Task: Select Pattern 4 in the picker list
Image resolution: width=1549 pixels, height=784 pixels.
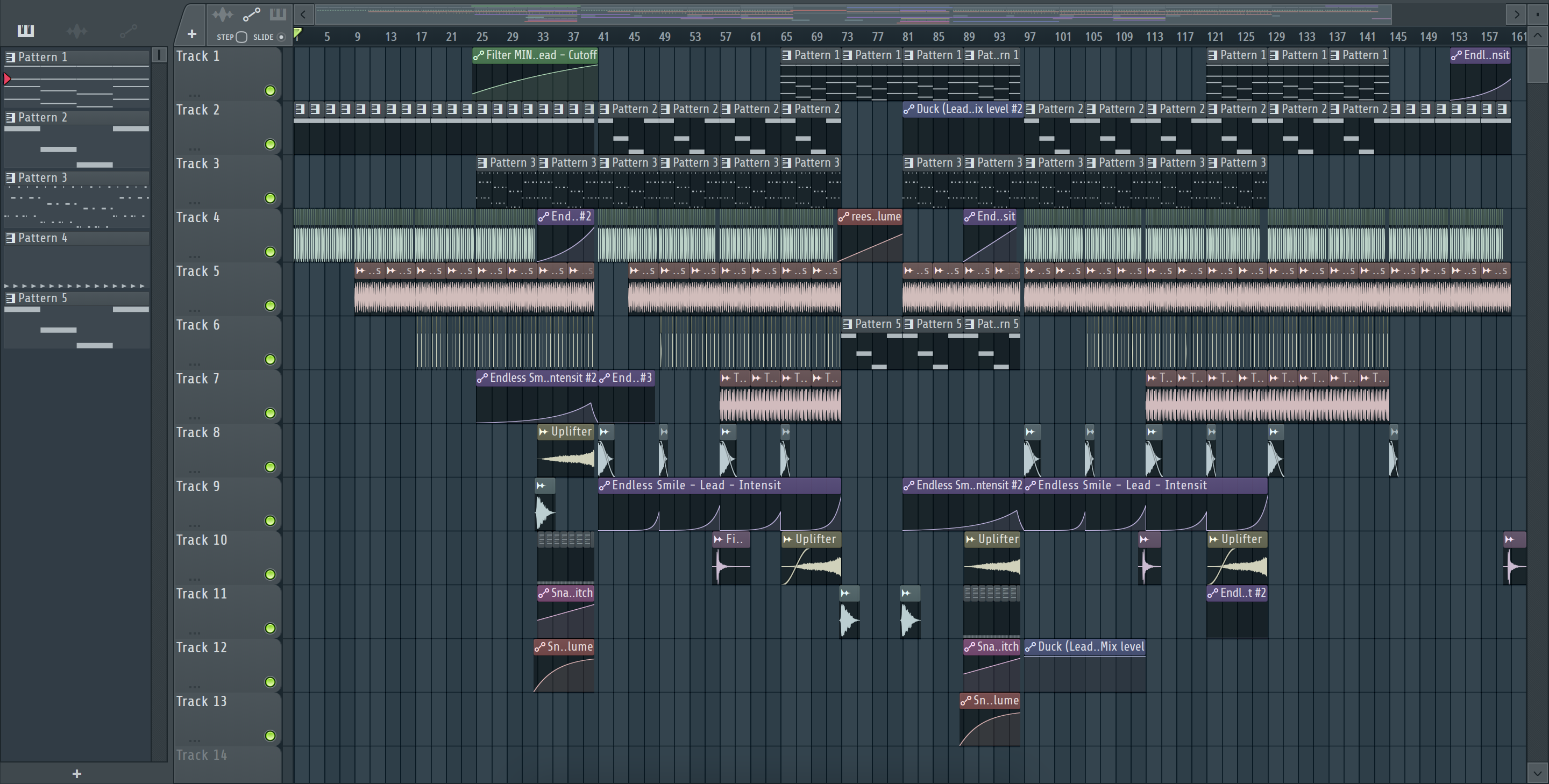Action: pyautogui.click(x=77, y=238)
